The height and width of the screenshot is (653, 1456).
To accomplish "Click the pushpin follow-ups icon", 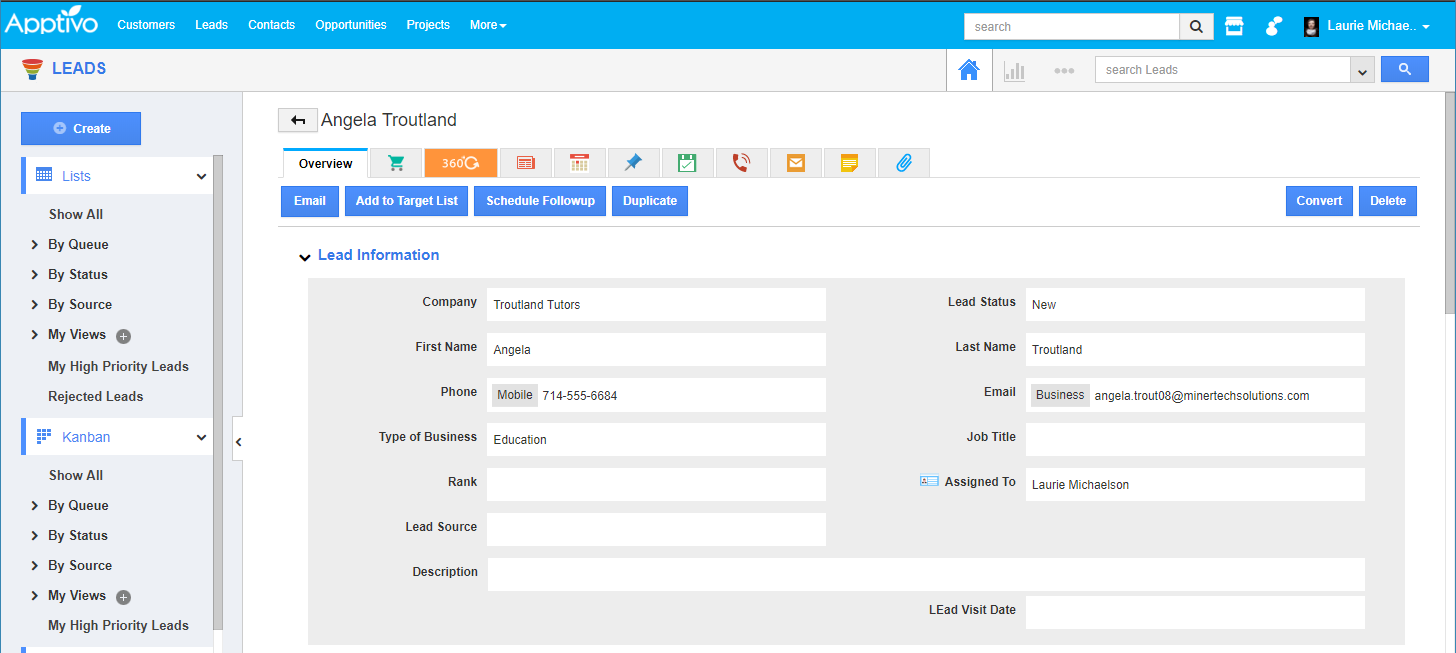I will click(633, 162).
